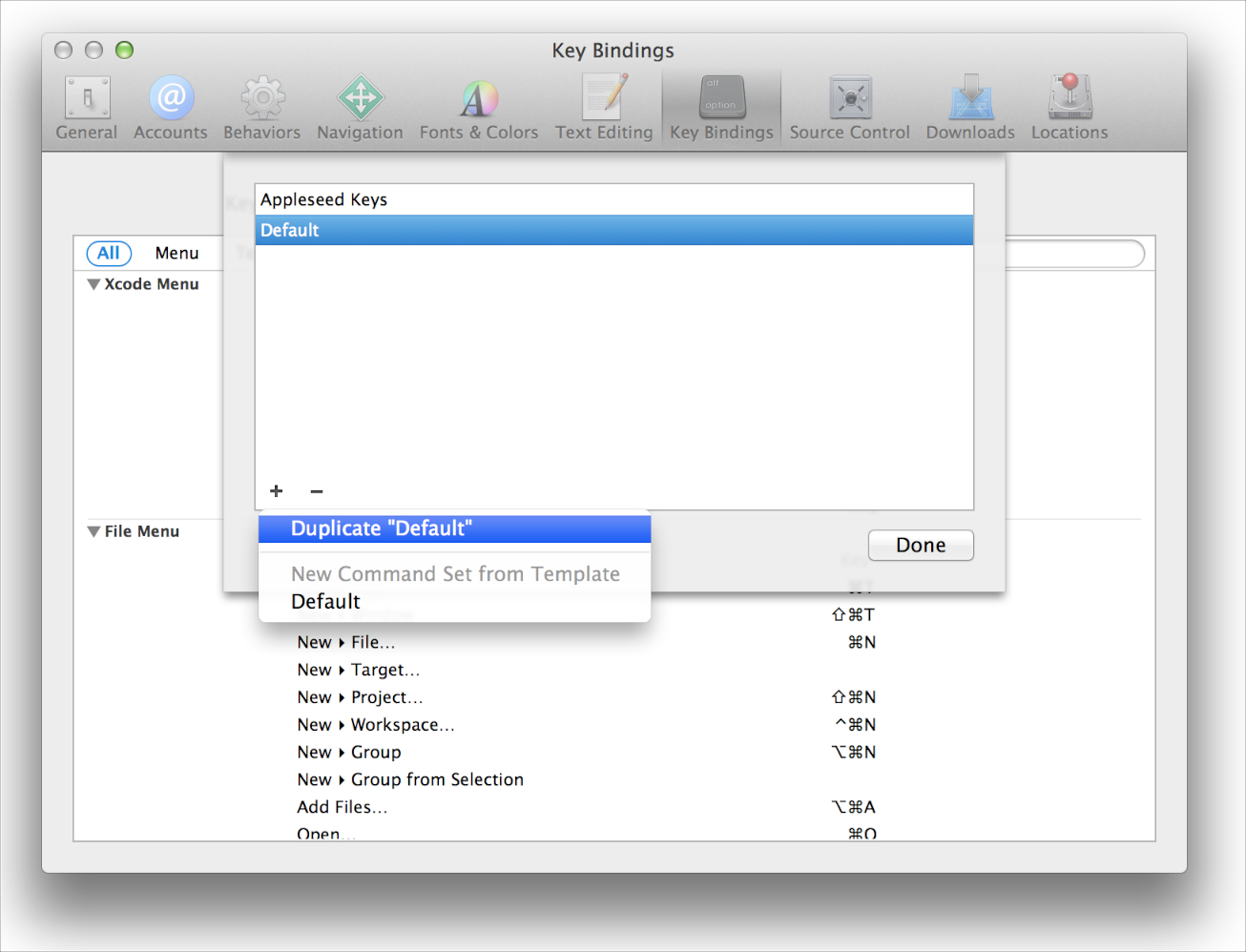The image size is (1246, 952).
Task: Select the Menu filter option
Action: tap(177, 253)
